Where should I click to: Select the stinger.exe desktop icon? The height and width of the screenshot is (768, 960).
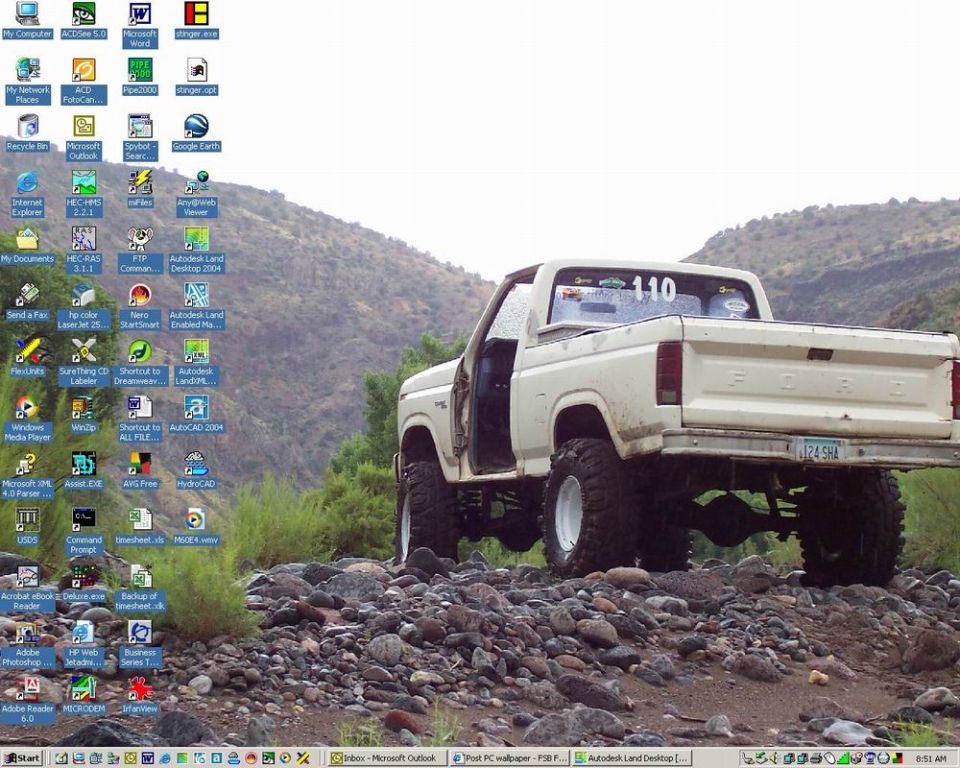pos(197,20)
